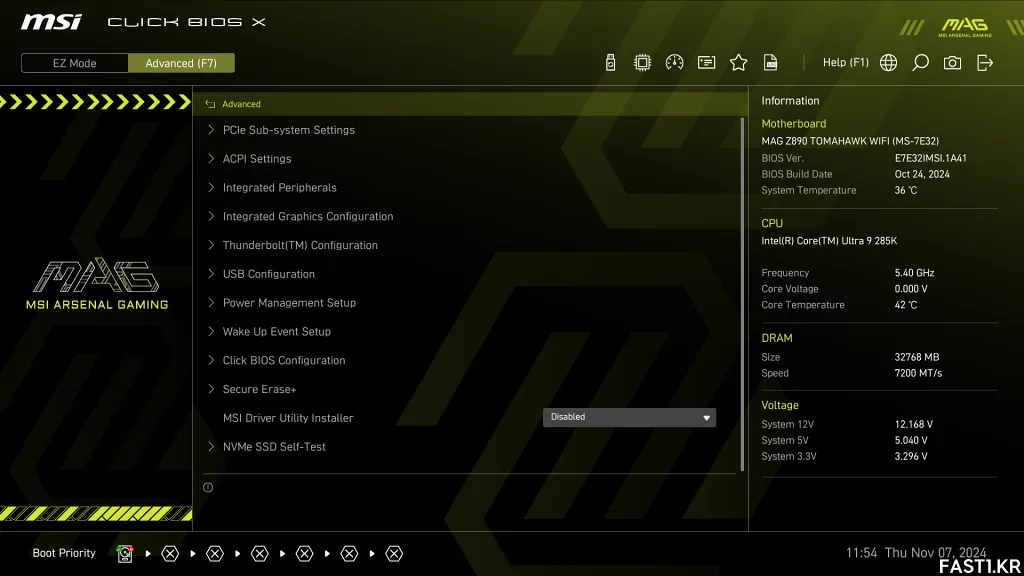The image size is (1024, 576).
Task: Click the MSI logo
Action: point(51,22)
